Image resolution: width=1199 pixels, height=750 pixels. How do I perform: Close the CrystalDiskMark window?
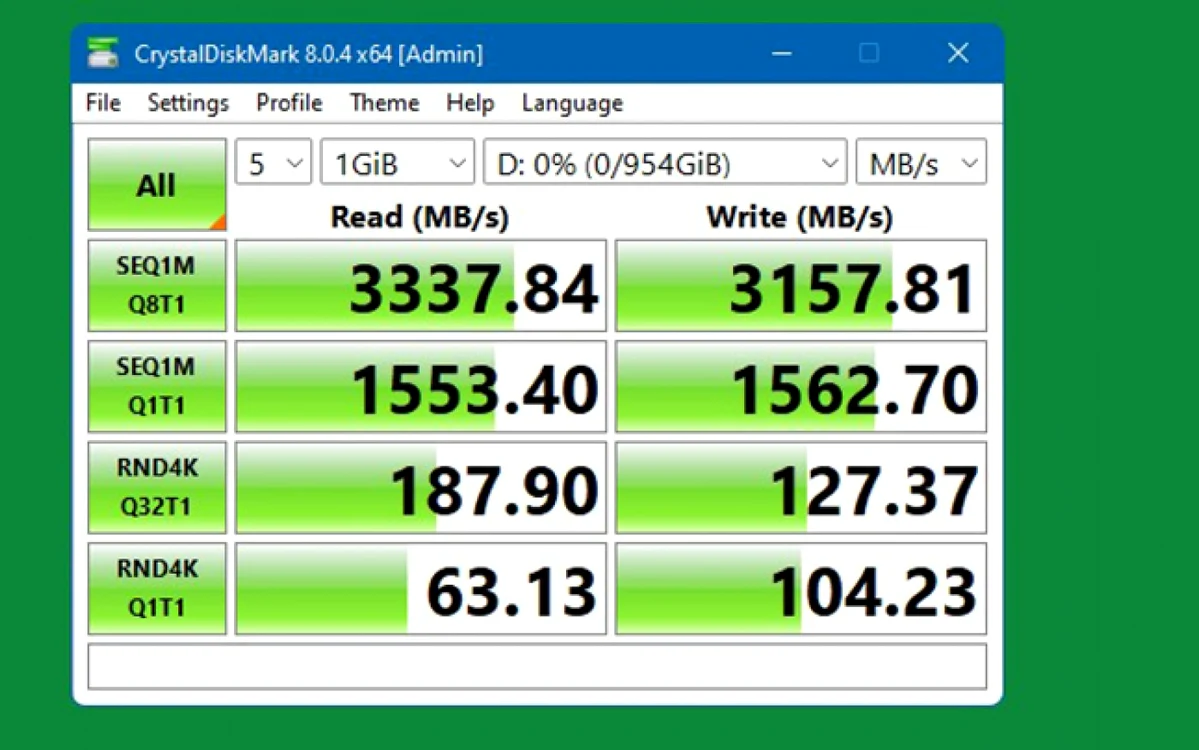tap(957, 53)
